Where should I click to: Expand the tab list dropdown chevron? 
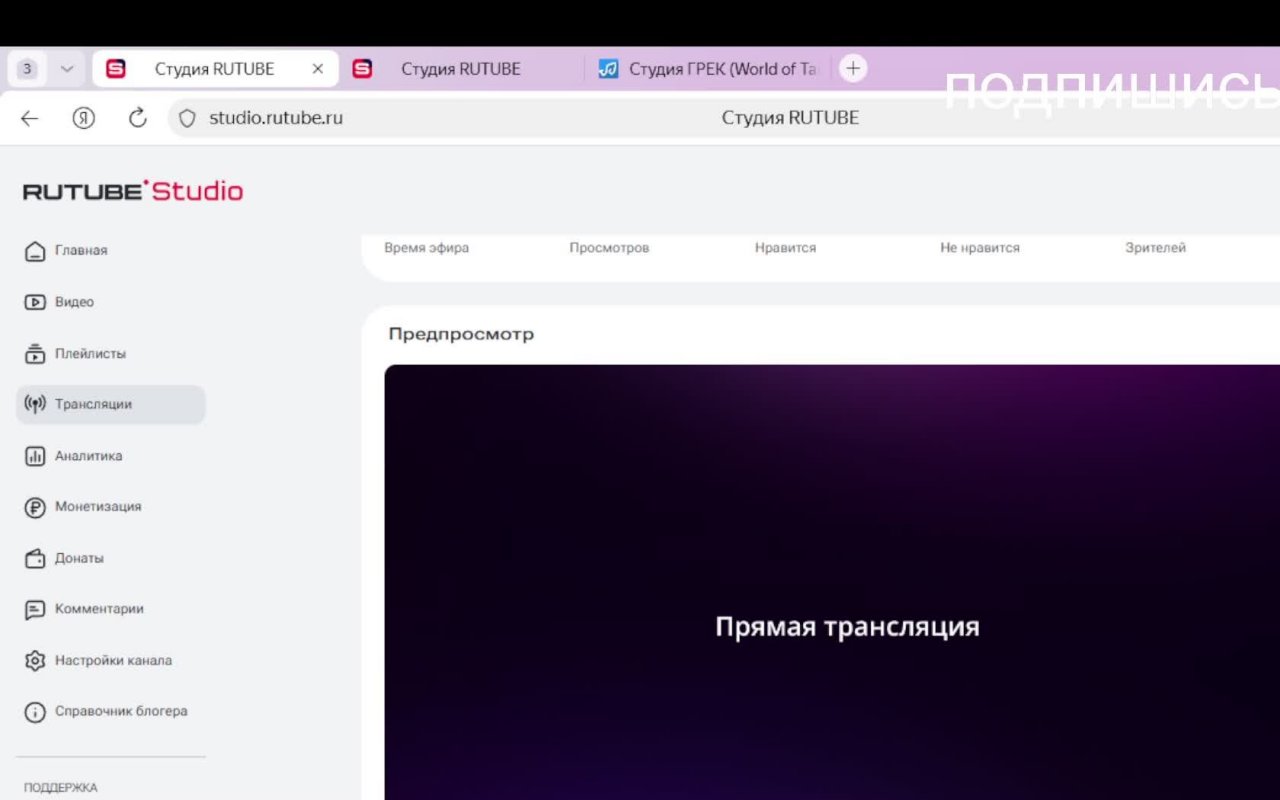(67, 69)
